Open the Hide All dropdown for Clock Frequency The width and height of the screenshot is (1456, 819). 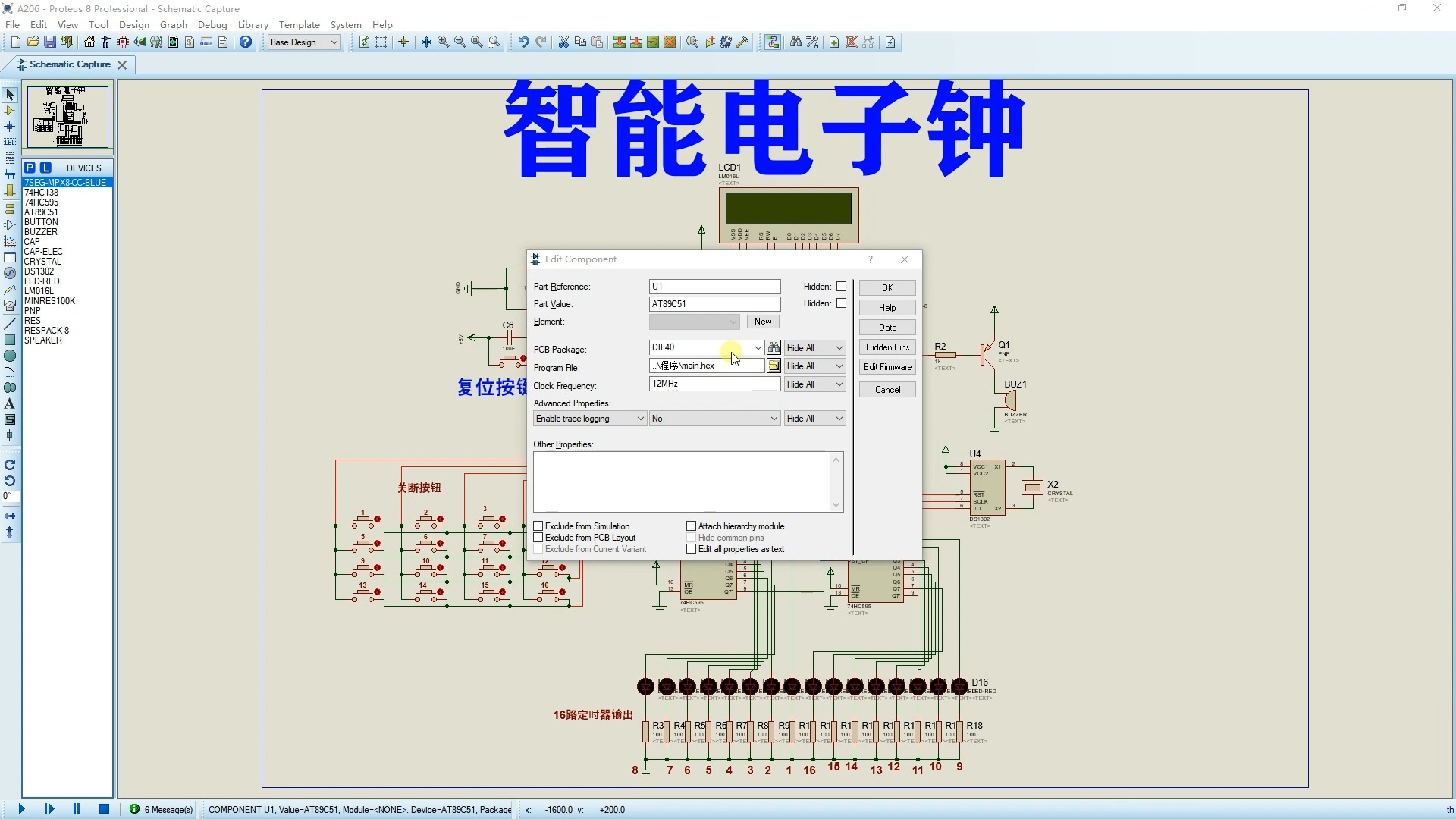(838, 384)
